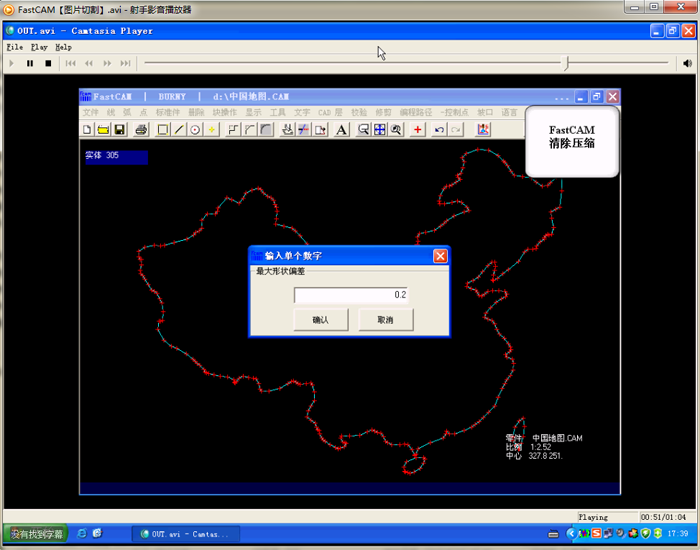700x550 pixels.
Task: Click the 00:51/01:04 time status
Action: 663,517
